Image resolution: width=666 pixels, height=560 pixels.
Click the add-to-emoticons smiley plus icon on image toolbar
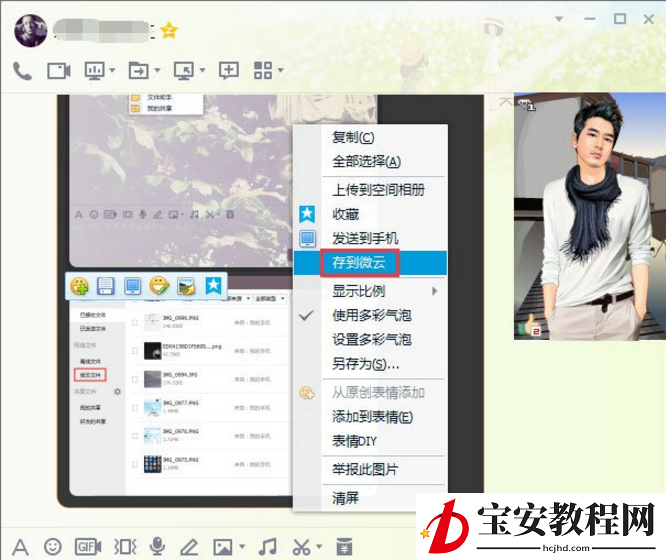(x=80, y=286)
